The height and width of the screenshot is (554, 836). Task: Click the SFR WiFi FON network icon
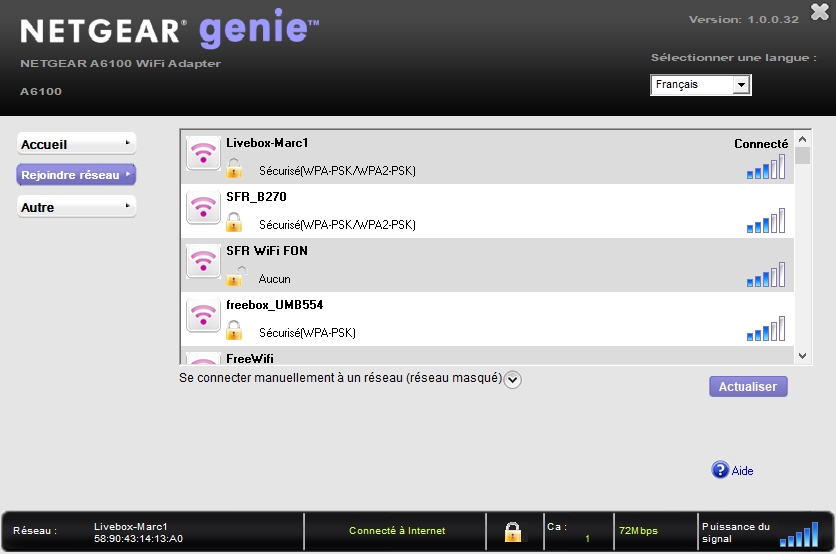(x=203, y=262)
